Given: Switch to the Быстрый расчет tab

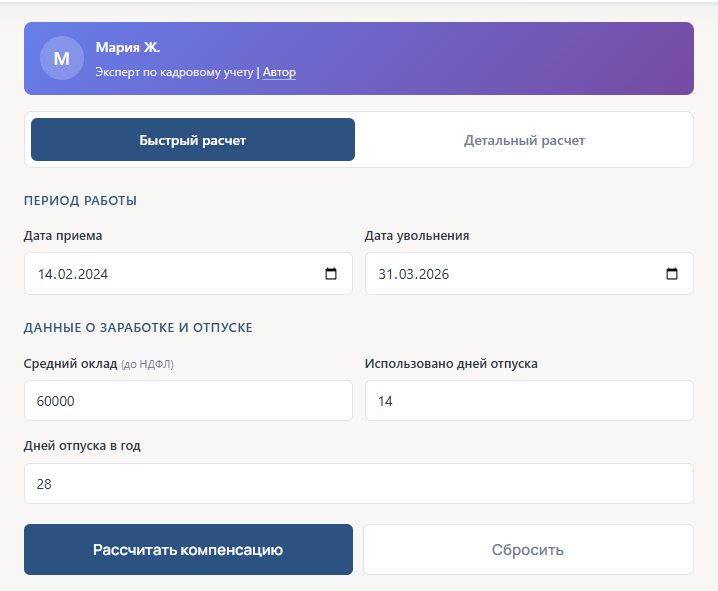Looking at the screenshot, I should 193,140.
